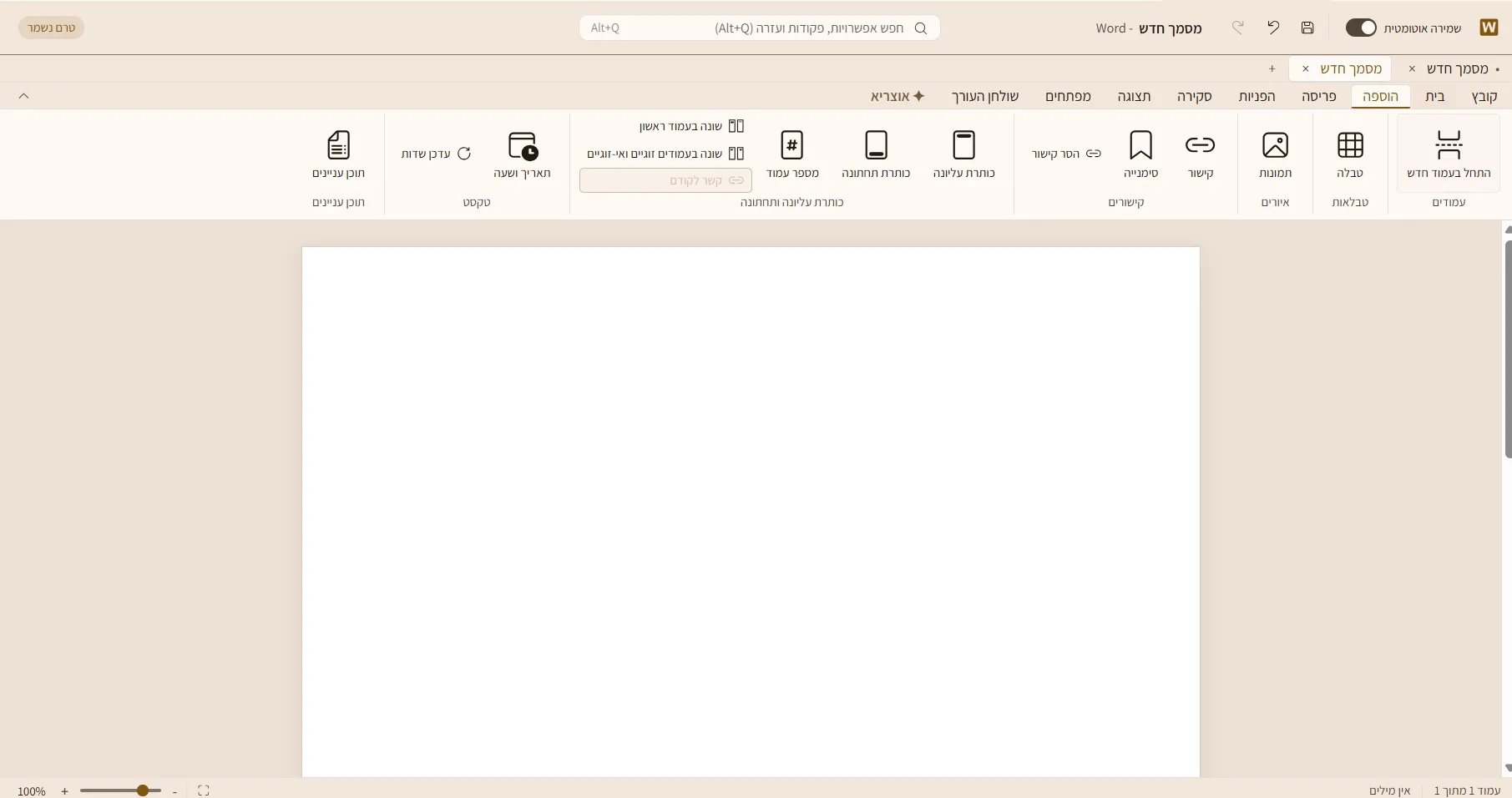Click the Word app logo icon
Viewport: 1512px width, 798px height.
pyautogui.click(x=1489, y=28)
